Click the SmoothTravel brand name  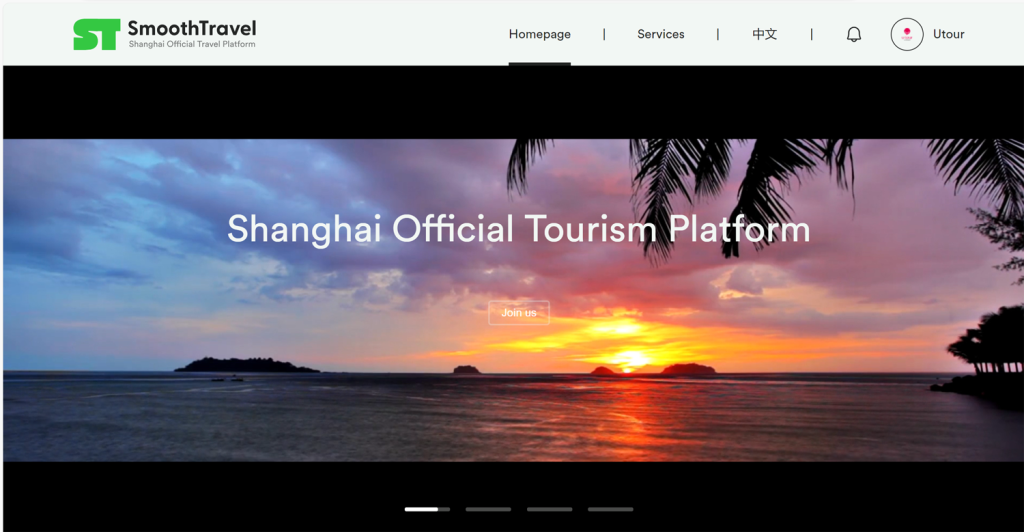[191, 28]
